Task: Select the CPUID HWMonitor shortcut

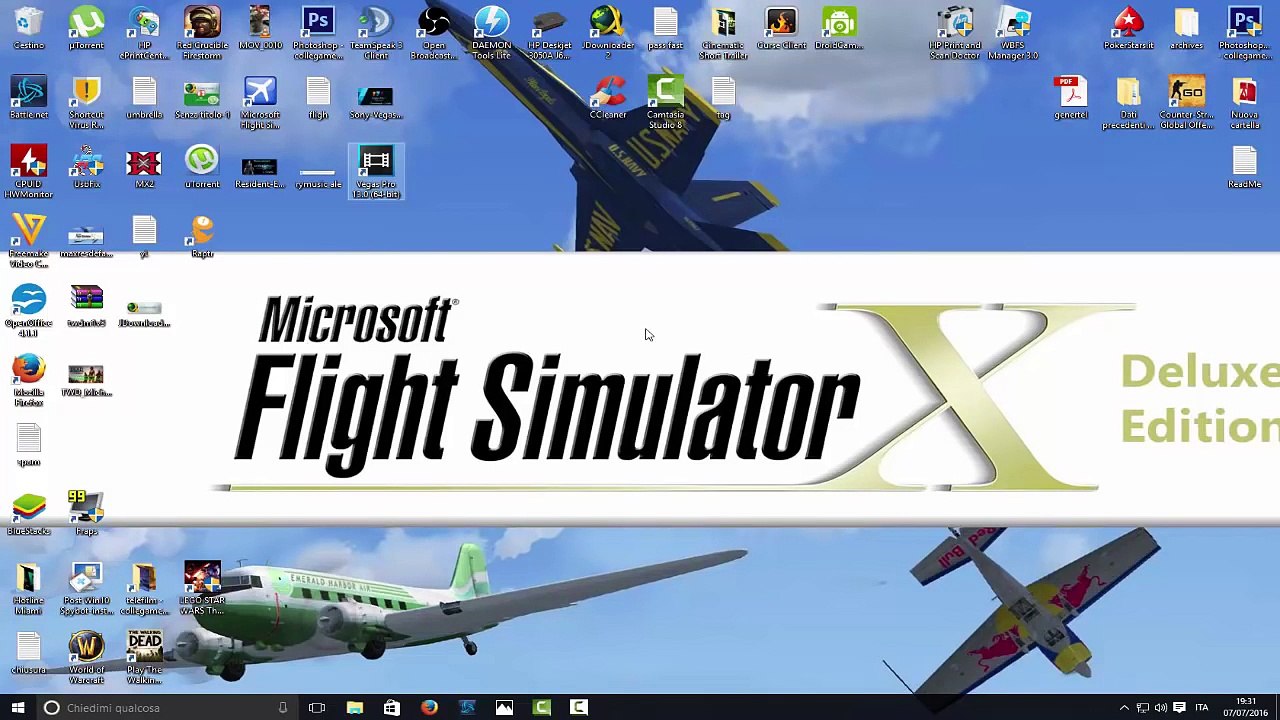Action: coord(29,171)
